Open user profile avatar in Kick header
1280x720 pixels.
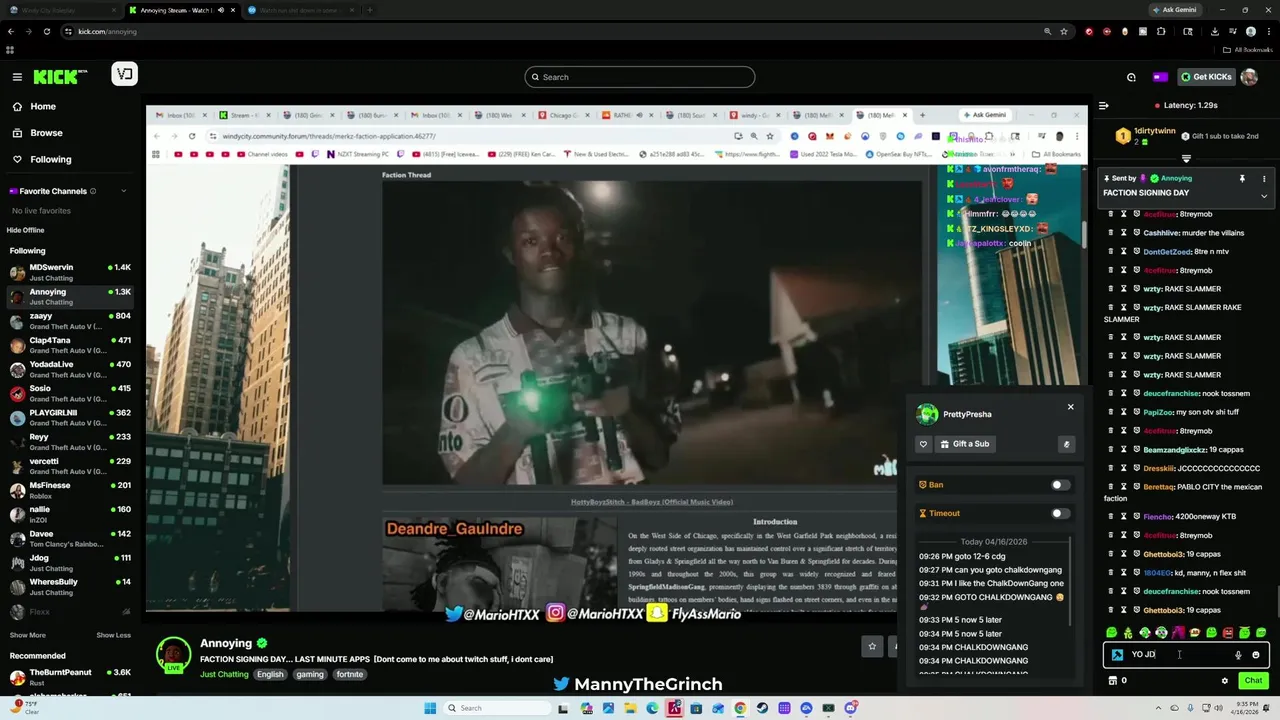point(1249,77)
